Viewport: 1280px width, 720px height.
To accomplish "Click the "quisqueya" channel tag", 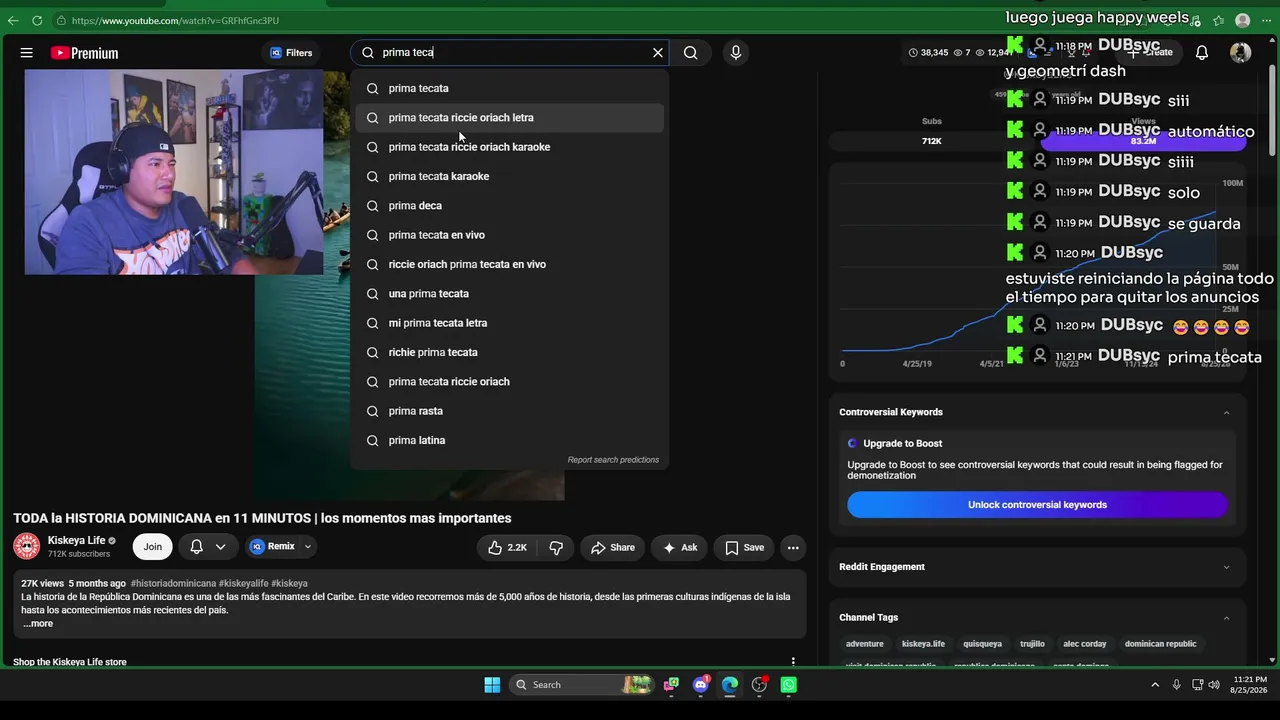I will (x=982, y=644).
